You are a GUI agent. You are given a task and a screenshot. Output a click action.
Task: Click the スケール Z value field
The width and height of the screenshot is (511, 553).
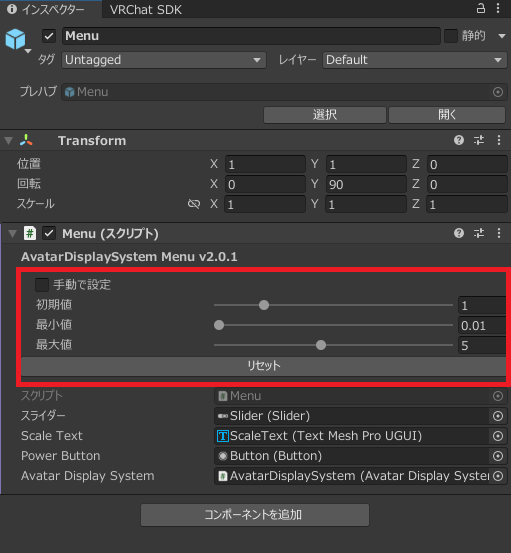tap(467, 204)
